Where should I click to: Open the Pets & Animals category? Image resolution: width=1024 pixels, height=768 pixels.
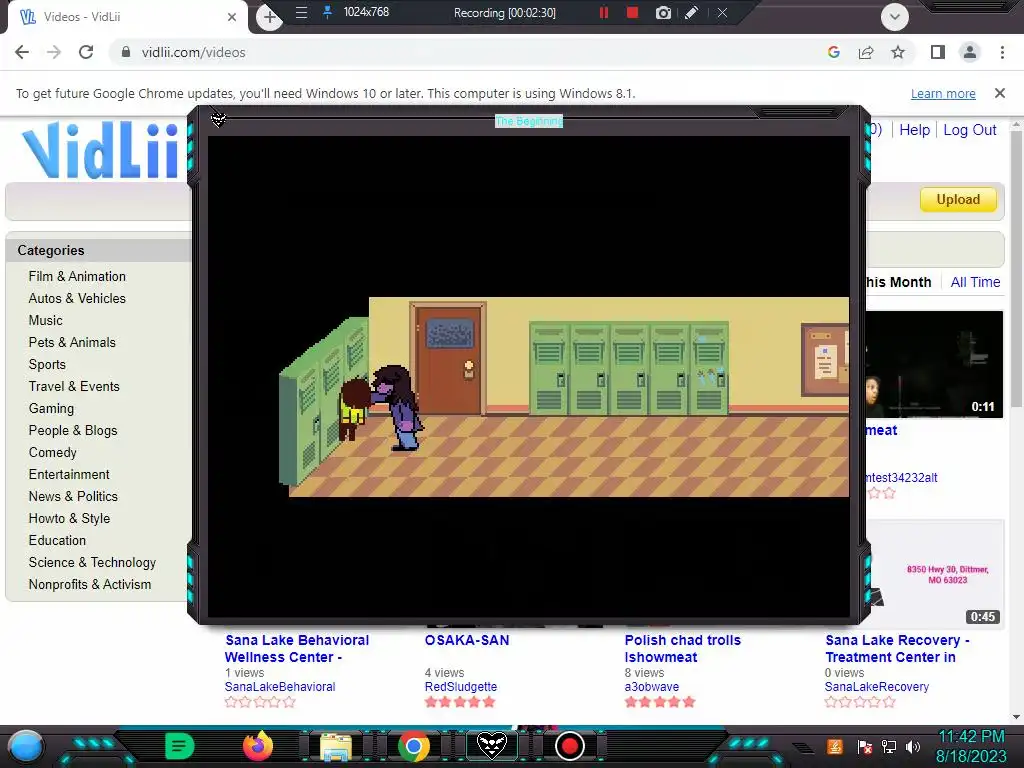(72, 342)
